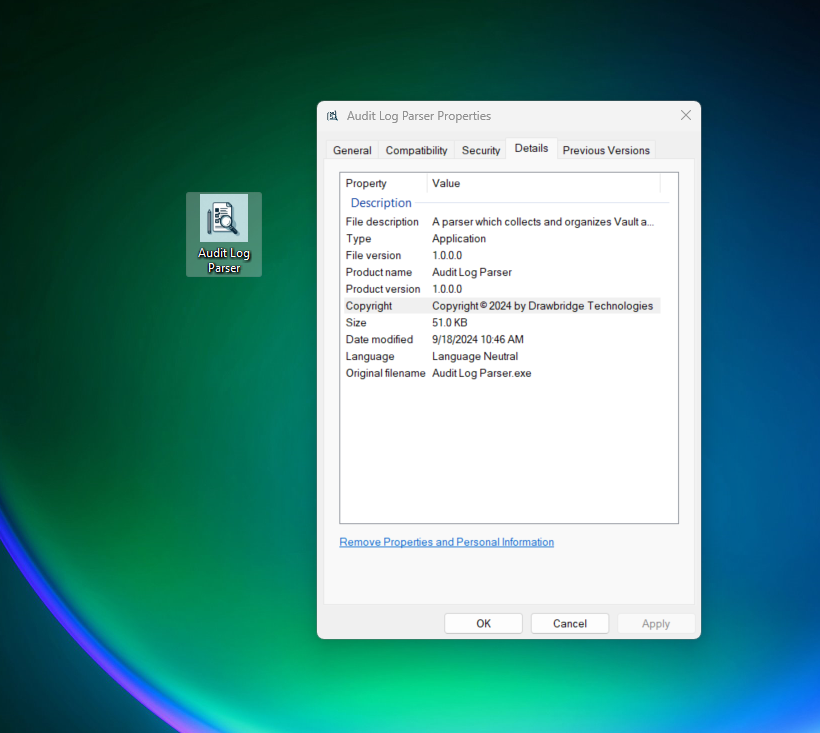Select the Size property row
The width and height of the screenshot is (820, 733).
point(502,323)
